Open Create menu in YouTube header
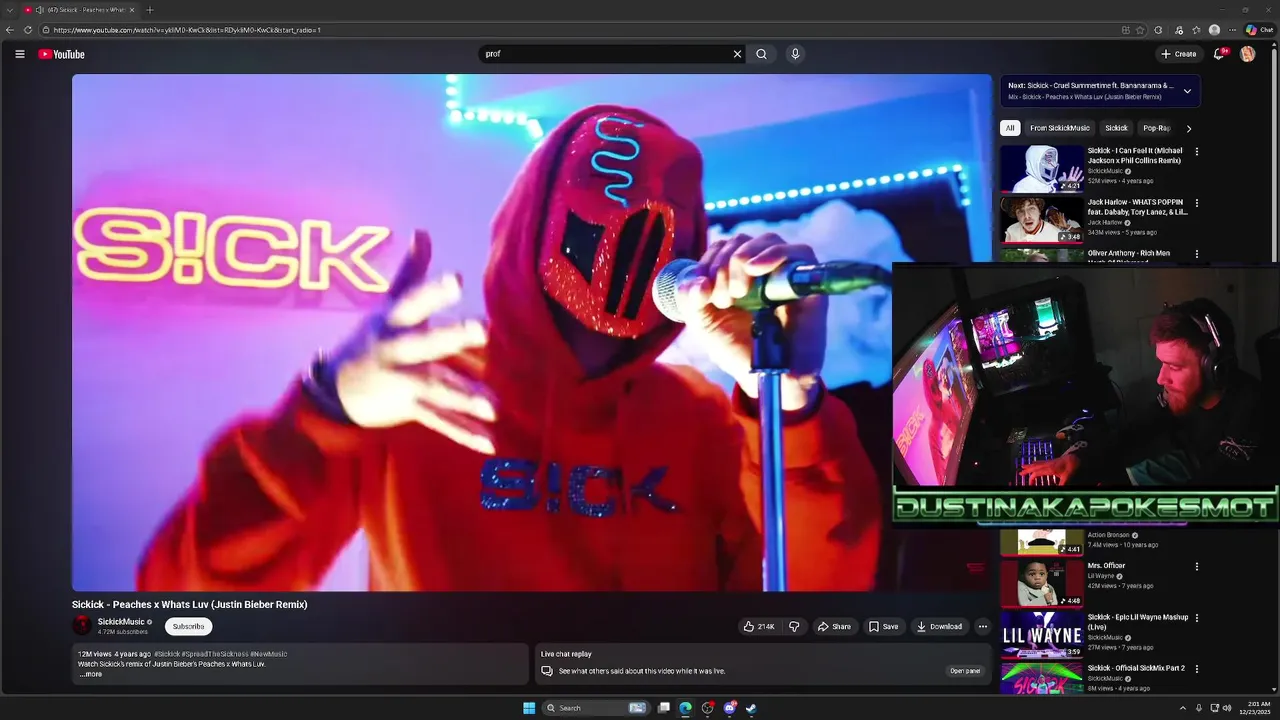The width and height of the screenshot is (1280, 720). (x=1178, y=54)
